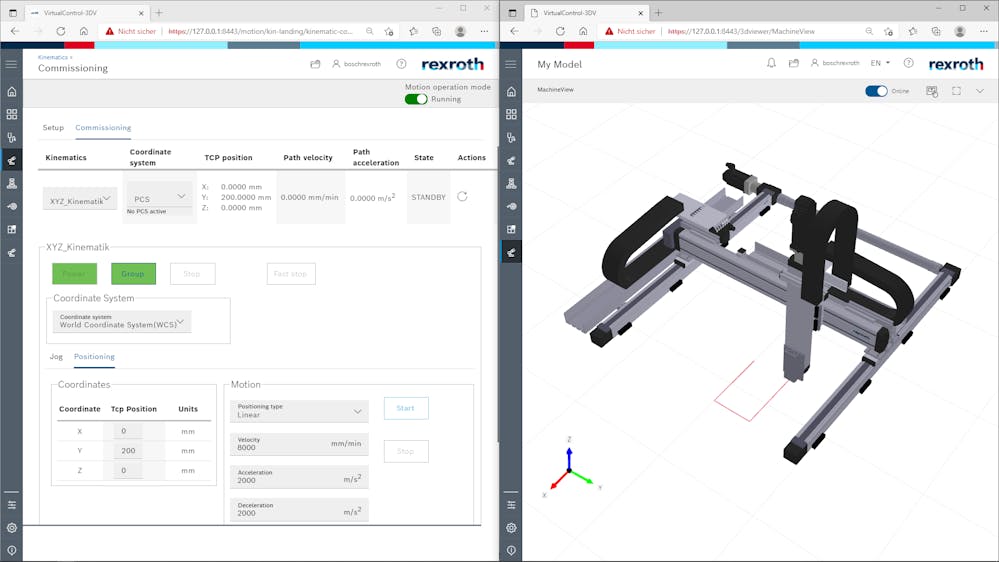Open World Coordinate System dropdown

[121, 321]
